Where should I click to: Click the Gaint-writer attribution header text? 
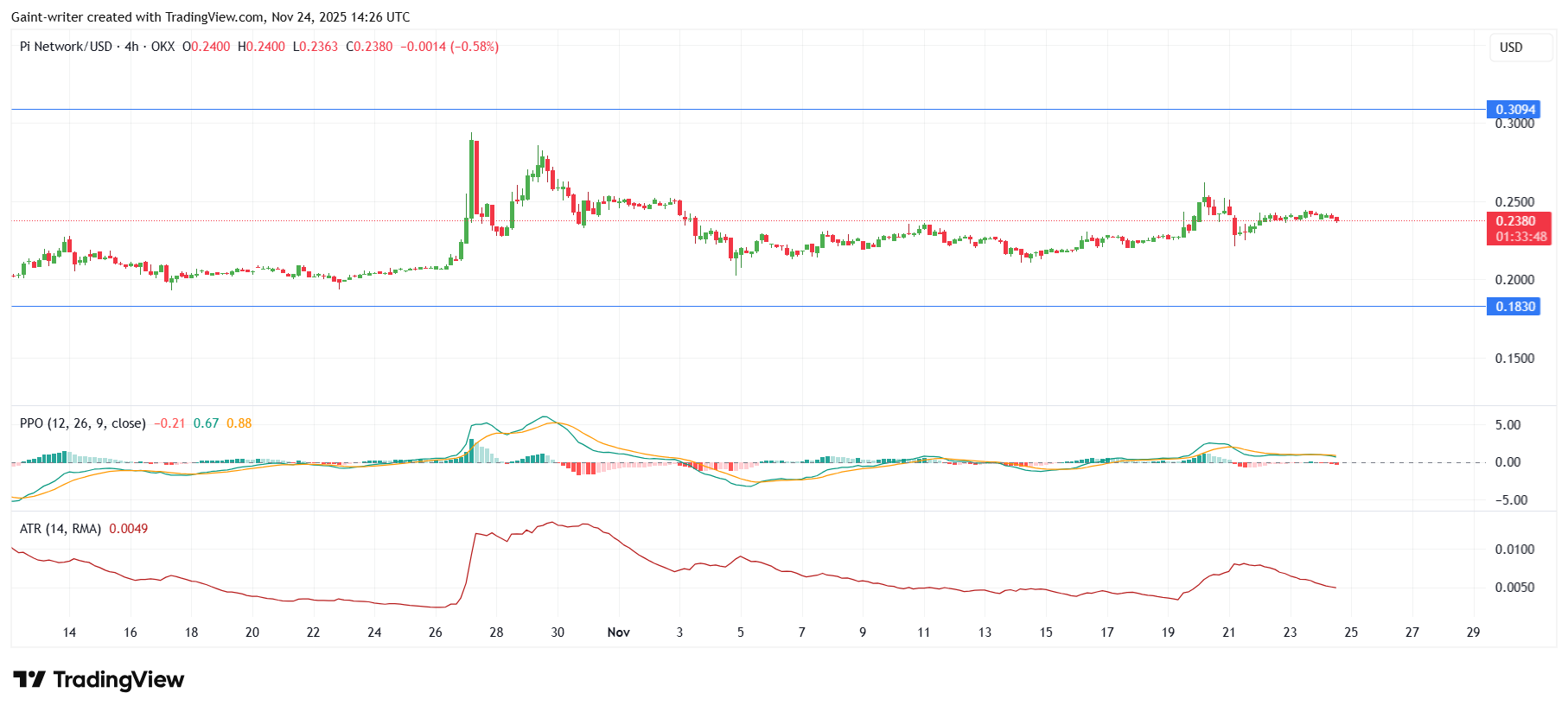211,16
